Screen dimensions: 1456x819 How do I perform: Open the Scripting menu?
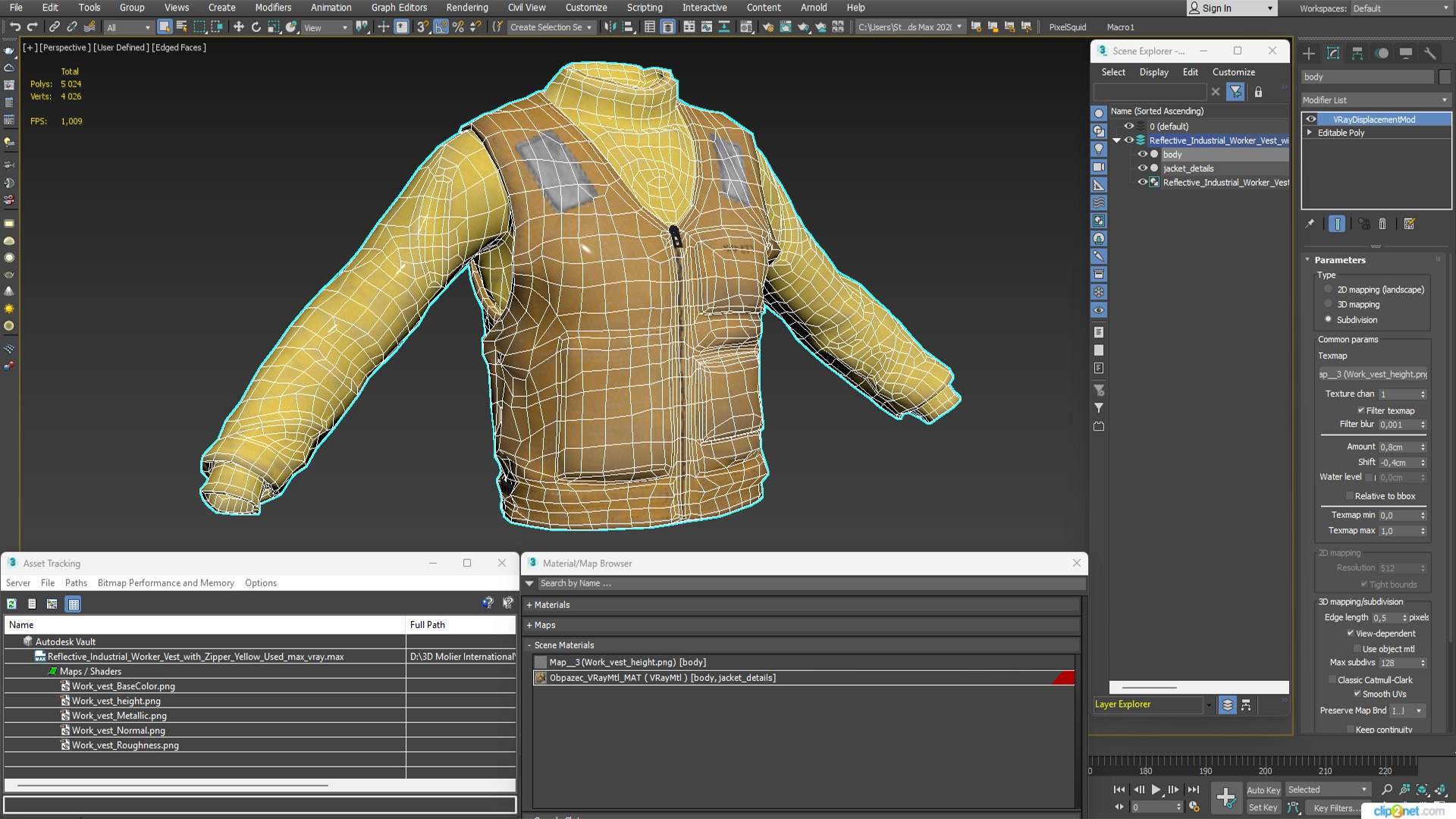pyautogui.click(x=645, y=8)
